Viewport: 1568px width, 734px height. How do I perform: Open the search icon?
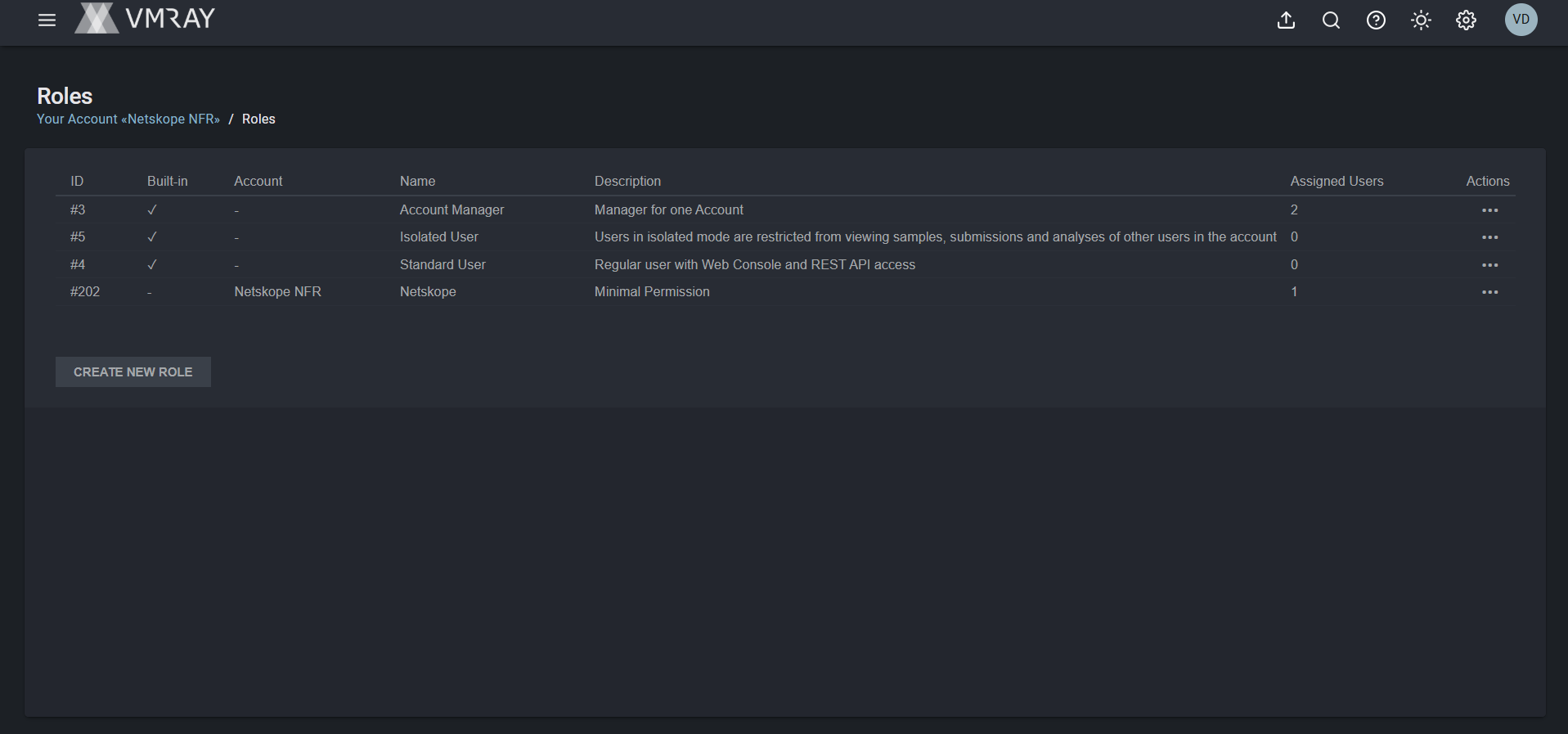pyautogui.click(x=1331, y=20)
